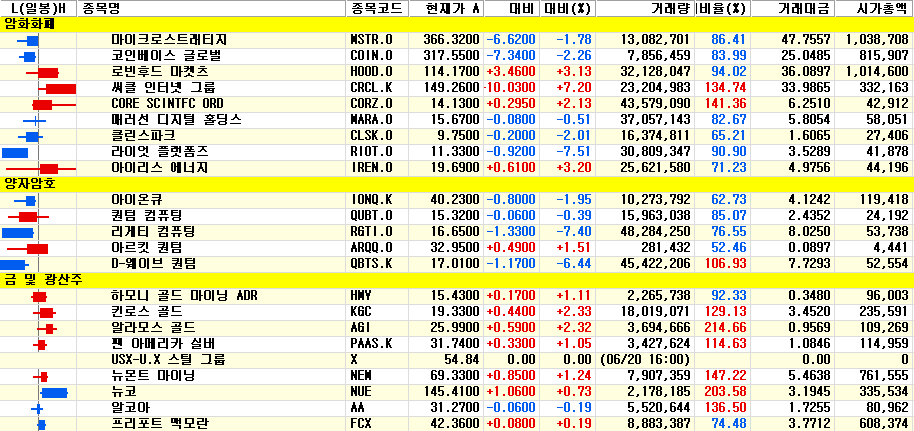
Task: Click the blue daily candle for 라이엇 플랫폼즈
Action: click(15, 152)
